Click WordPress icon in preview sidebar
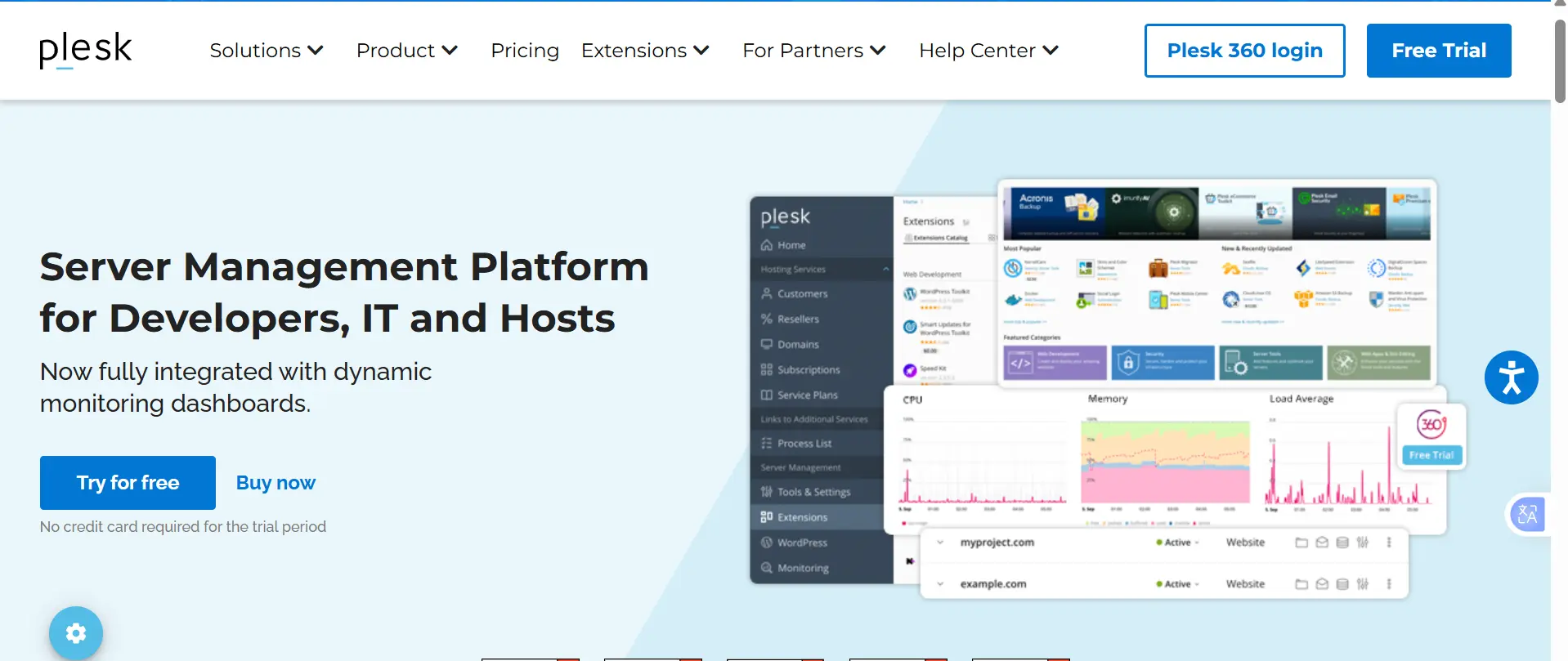 (767, 543)
